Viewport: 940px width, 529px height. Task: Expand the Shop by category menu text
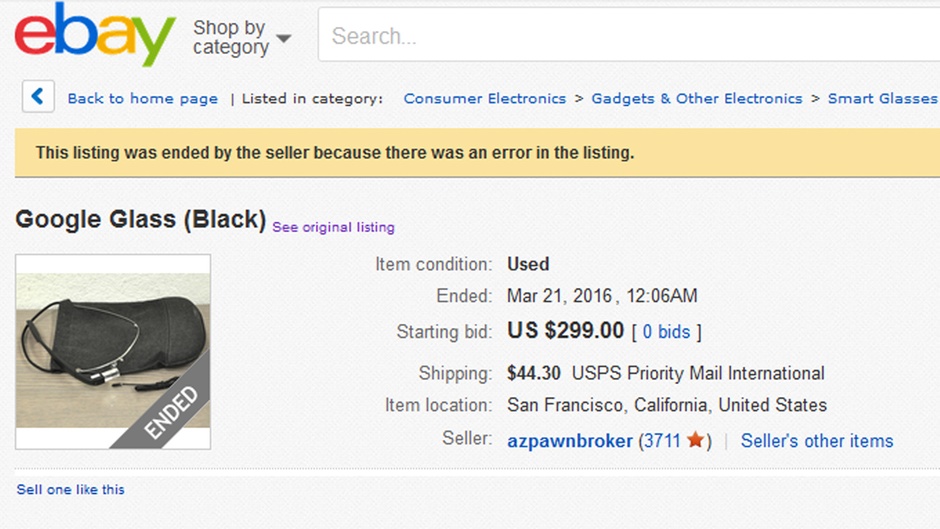coord(231,37)
